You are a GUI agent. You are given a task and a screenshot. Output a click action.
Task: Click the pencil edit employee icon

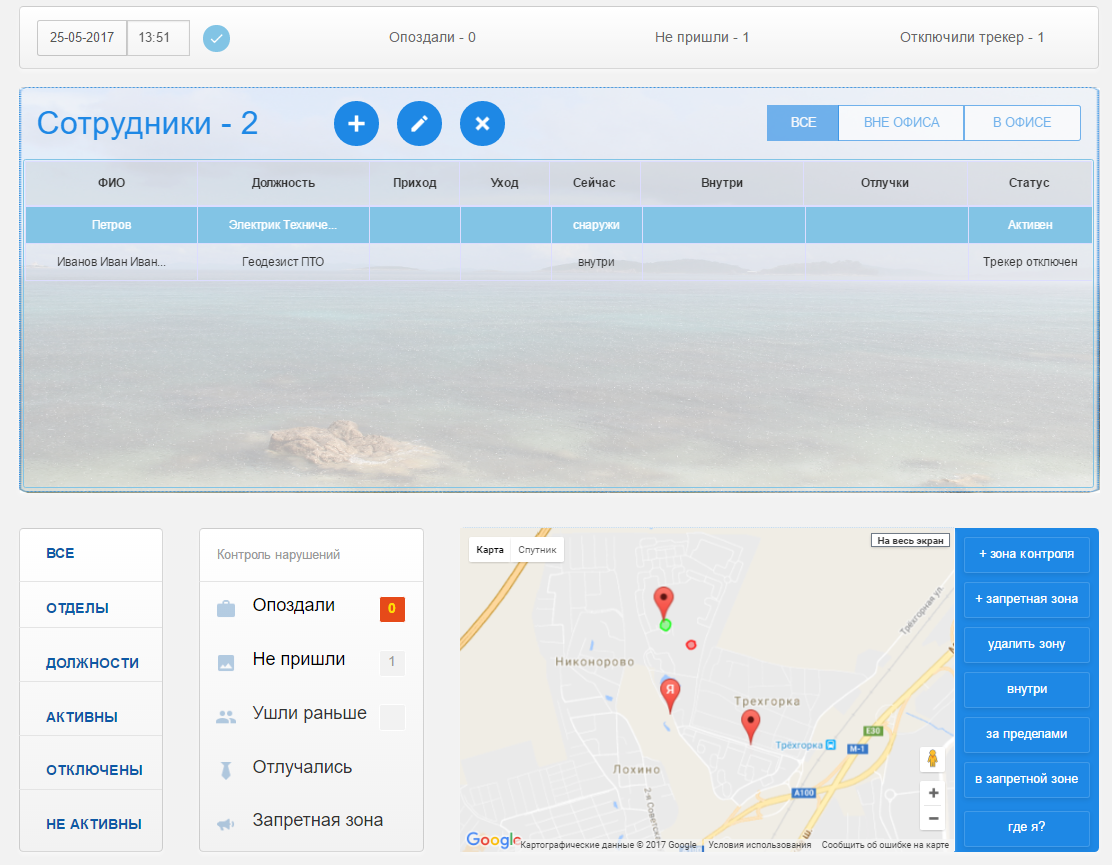tap(419, 123)
